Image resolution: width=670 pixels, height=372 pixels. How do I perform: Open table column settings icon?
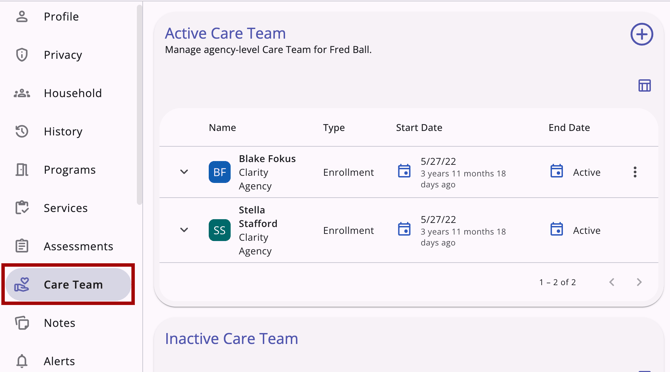pos(644,85)
